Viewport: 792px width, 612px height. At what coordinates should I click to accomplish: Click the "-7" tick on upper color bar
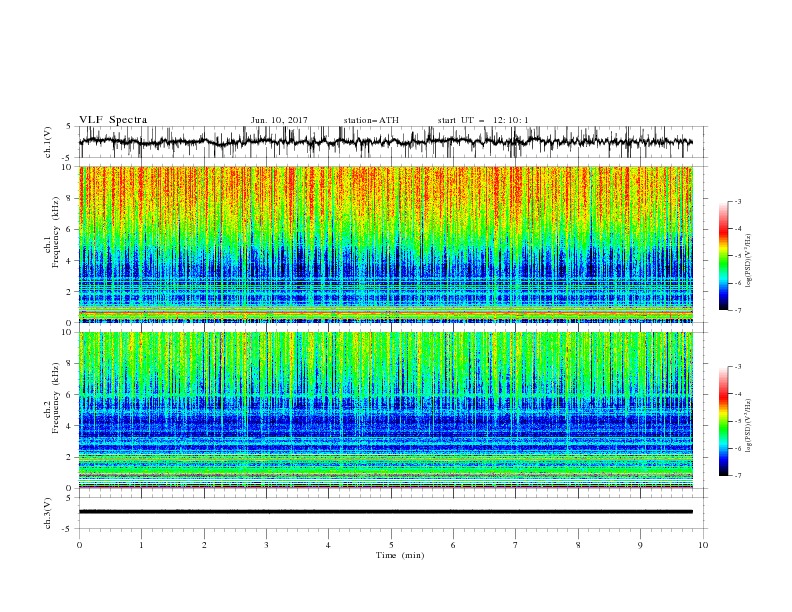click(738, 310)
